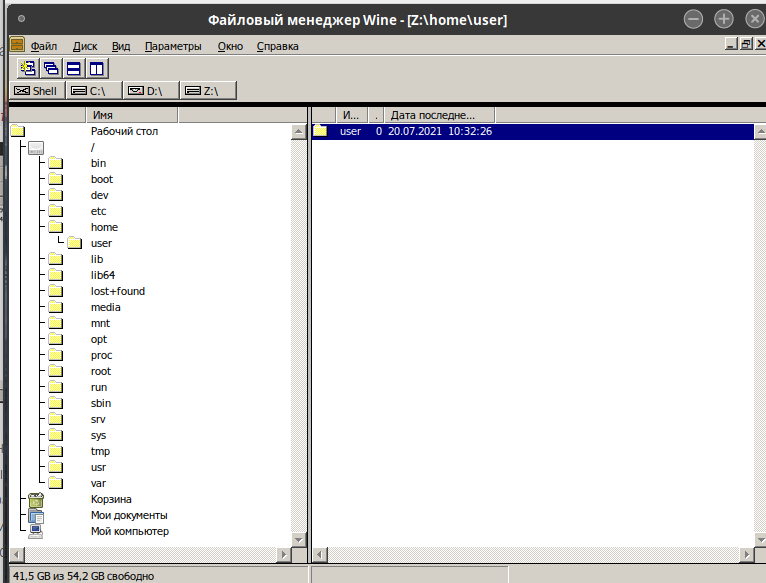
Task: Select the sbin tree entry
Action: pyautogui.click(x=101, y=403)
